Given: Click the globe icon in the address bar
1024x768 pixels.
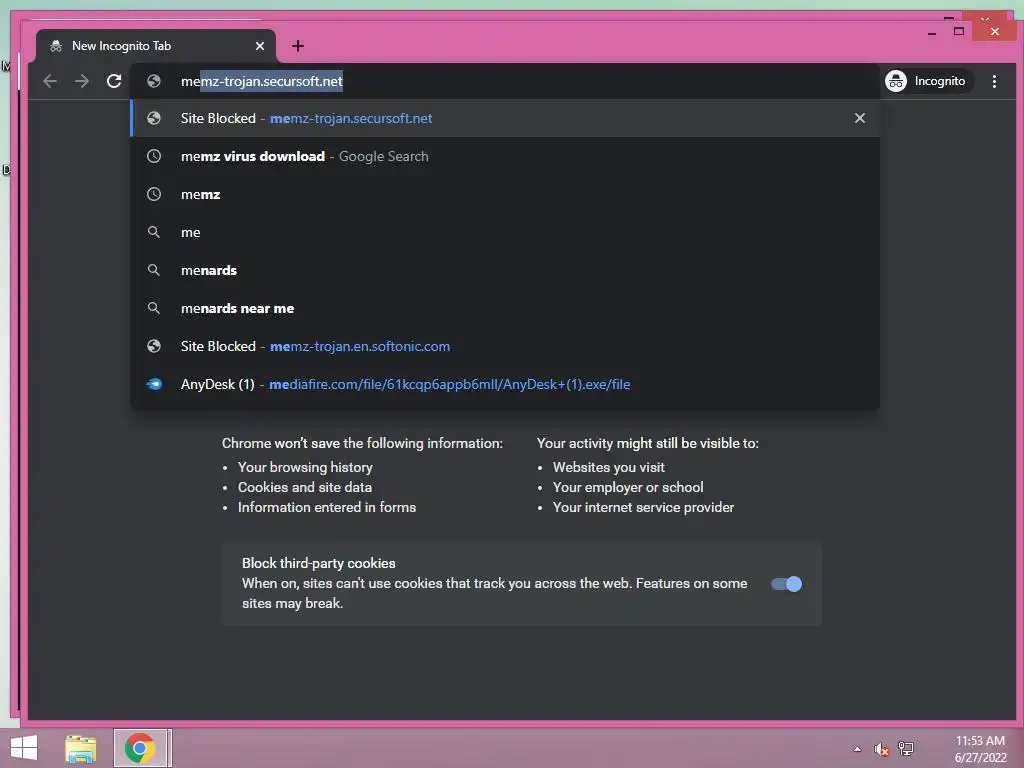Looking at the screenshot, I should pyautogui.click(x=153, y=81).
